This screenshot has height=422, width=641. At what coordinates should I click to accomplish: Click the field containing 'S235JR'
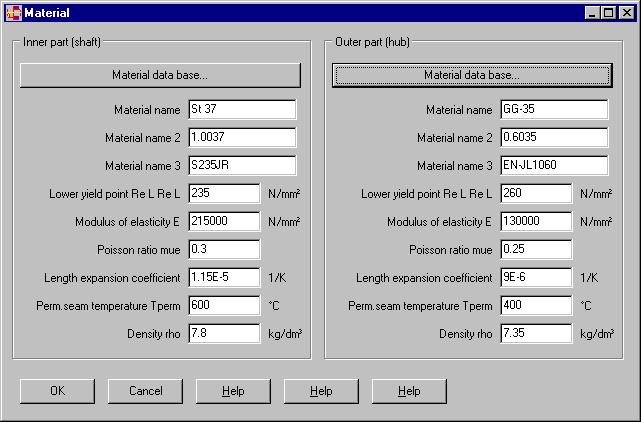pos(241,166)
